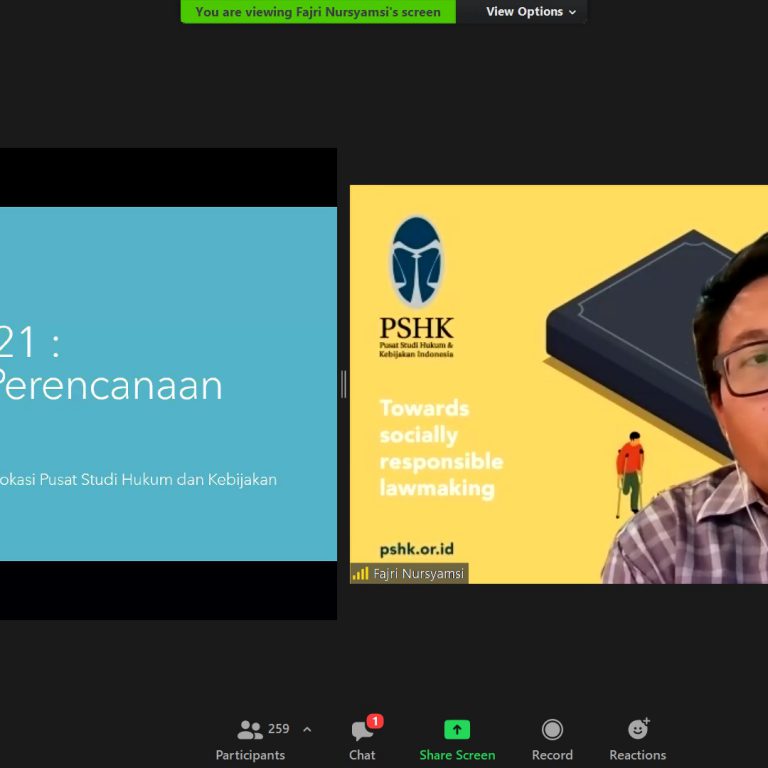Image resolution: width=768 pixels, height=768 pixels.
Task: Open the Reactions smiley icon
Action: coord(637,730)
